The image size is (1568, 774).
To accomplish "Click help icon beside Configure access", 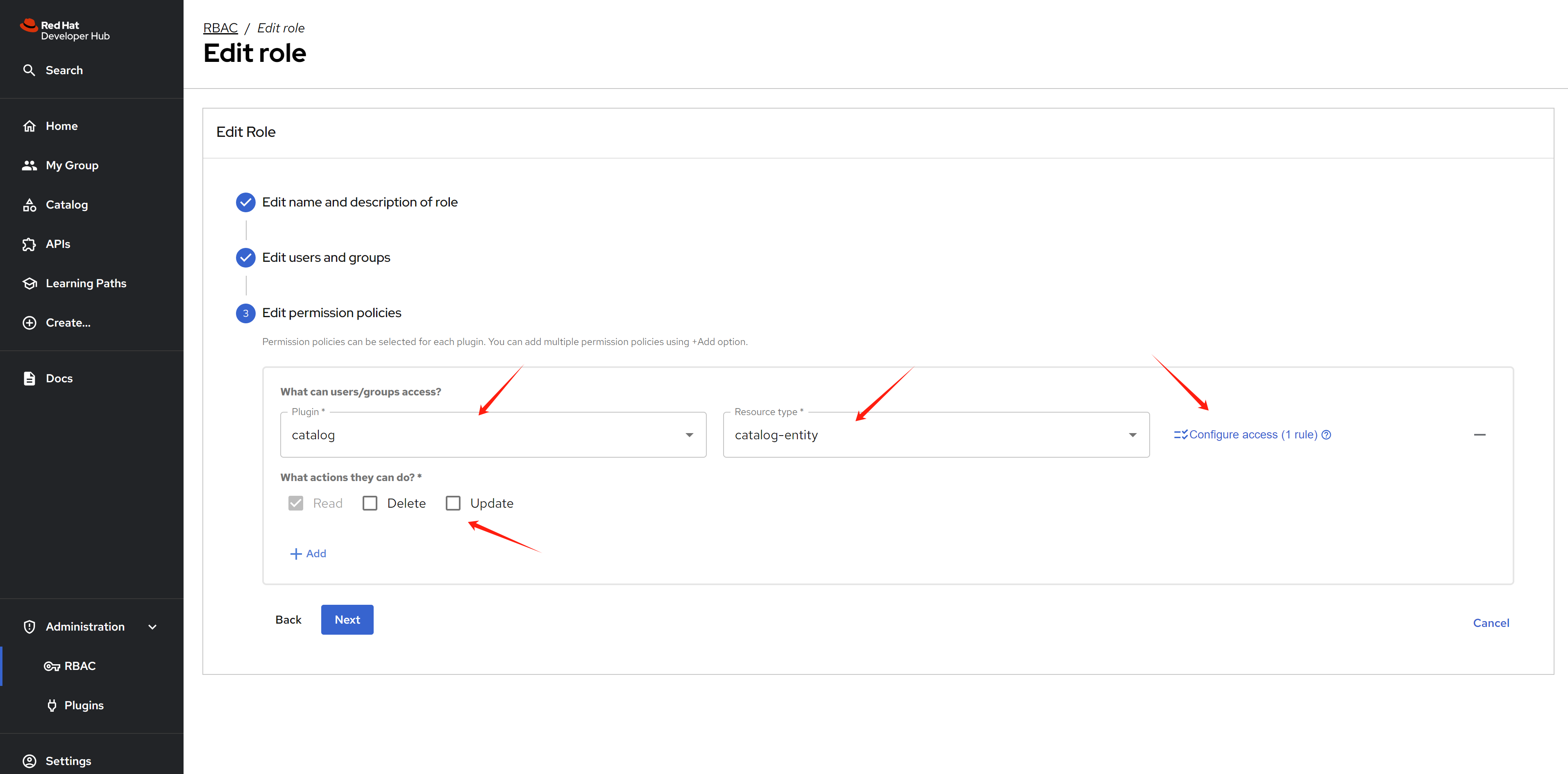I will (1326, 435).
